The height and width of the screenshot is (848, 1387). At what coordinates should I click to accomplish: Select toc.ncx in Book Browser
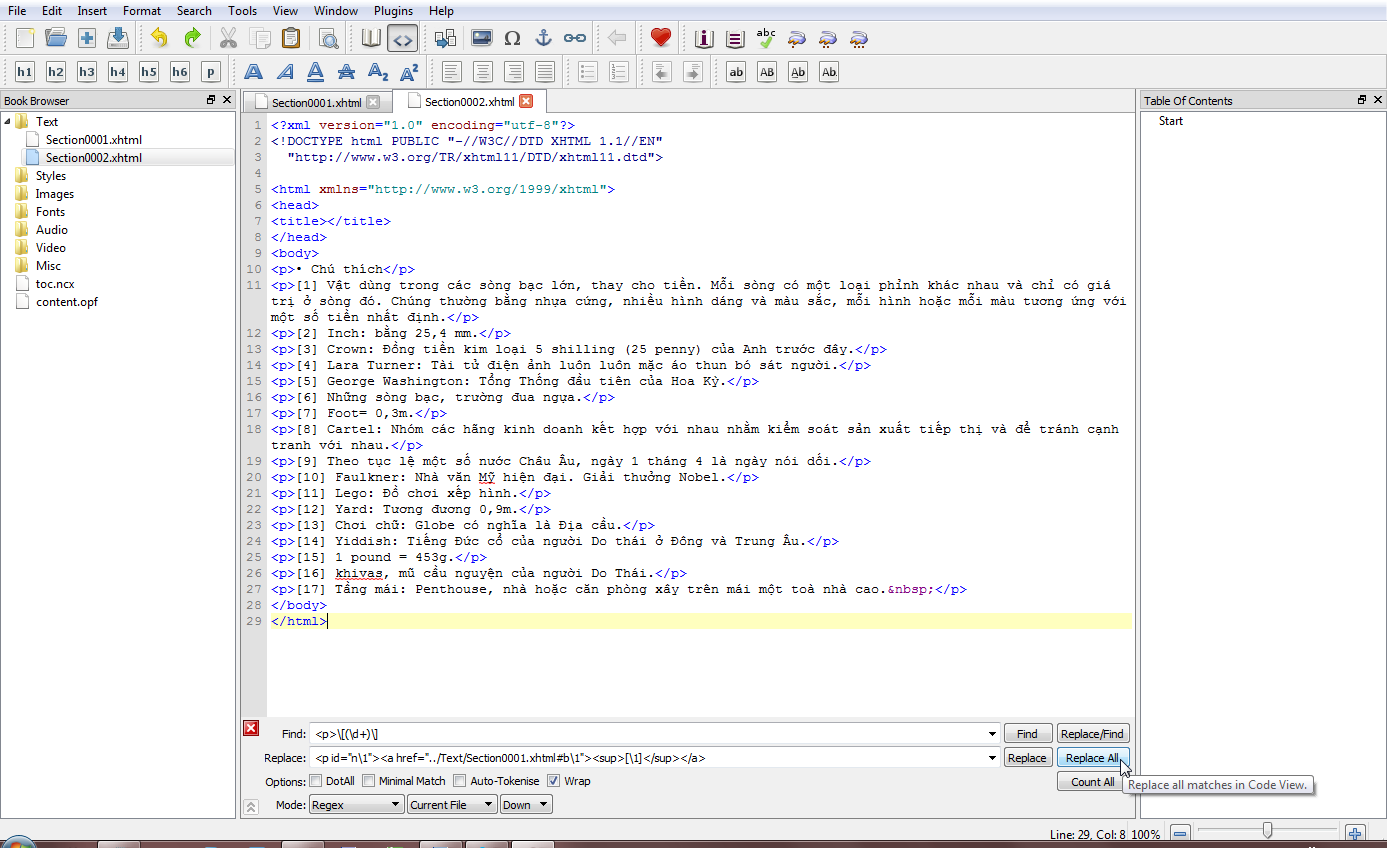pos(55,284)
